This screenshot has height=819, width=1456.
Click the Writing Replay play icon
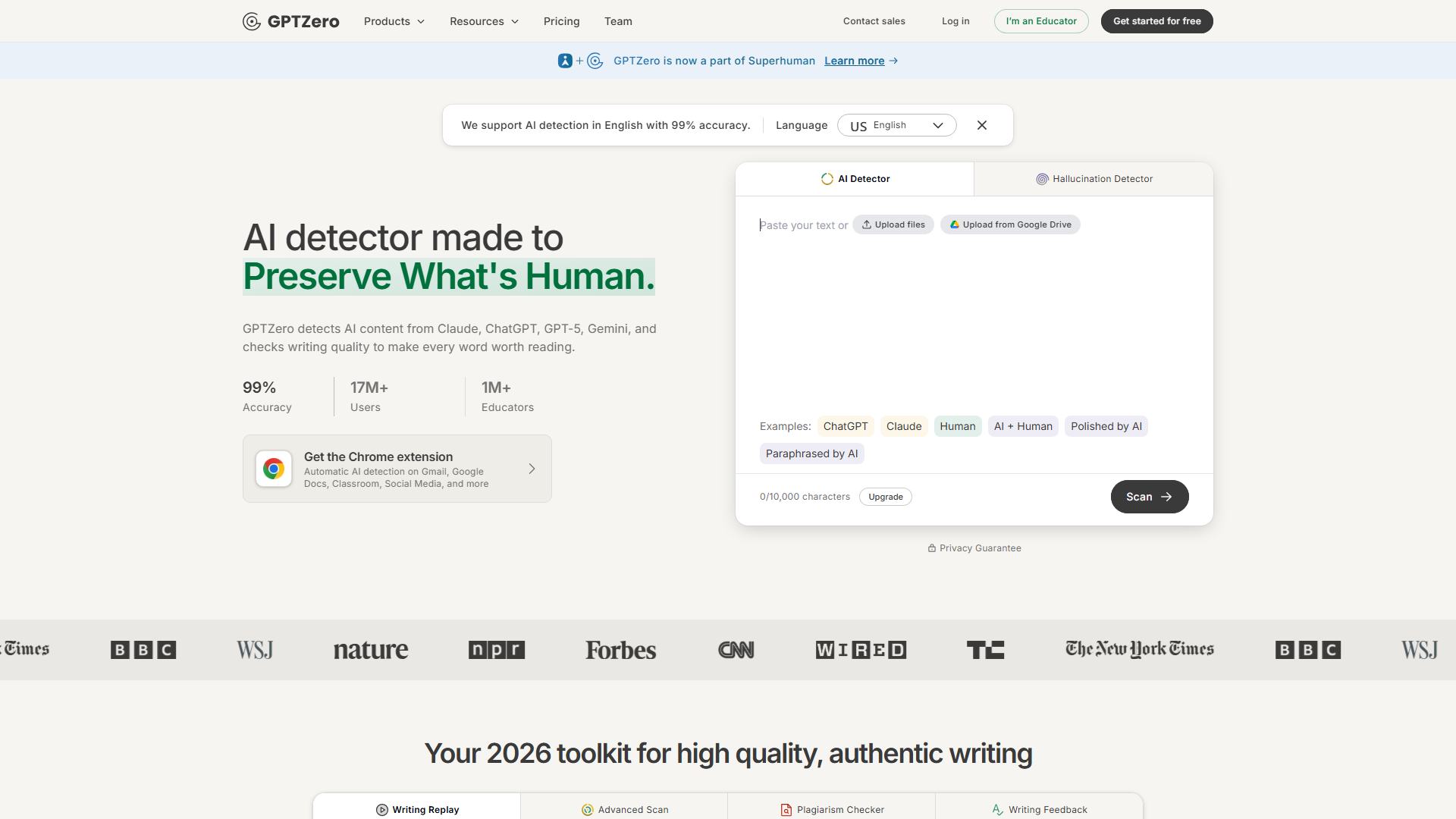click(x=382, y=810)
